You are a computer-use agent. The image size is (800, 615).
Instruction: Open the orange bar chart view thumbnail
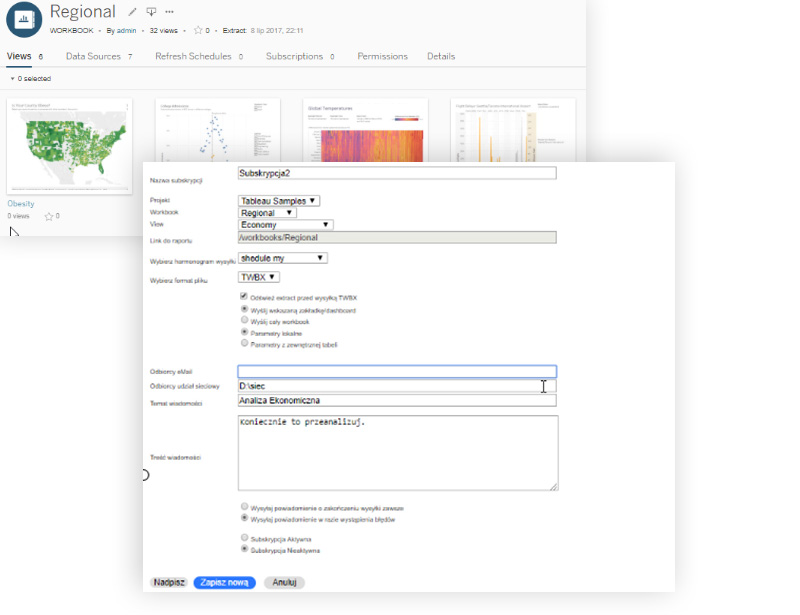[x=513, y=130]
